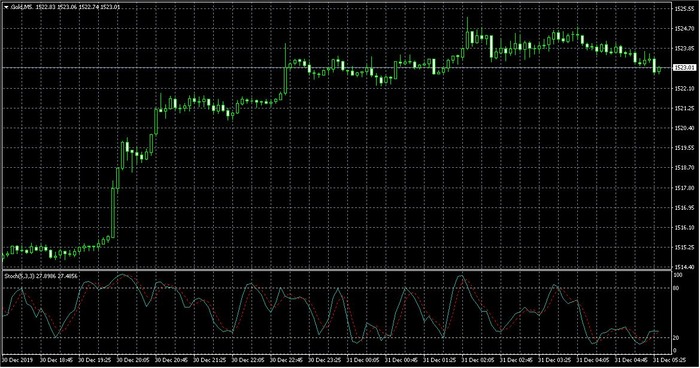The image size is (700, 368).
Task: Click time axis label 30 Dec 21:25
Action: click(x=209, y=360)
